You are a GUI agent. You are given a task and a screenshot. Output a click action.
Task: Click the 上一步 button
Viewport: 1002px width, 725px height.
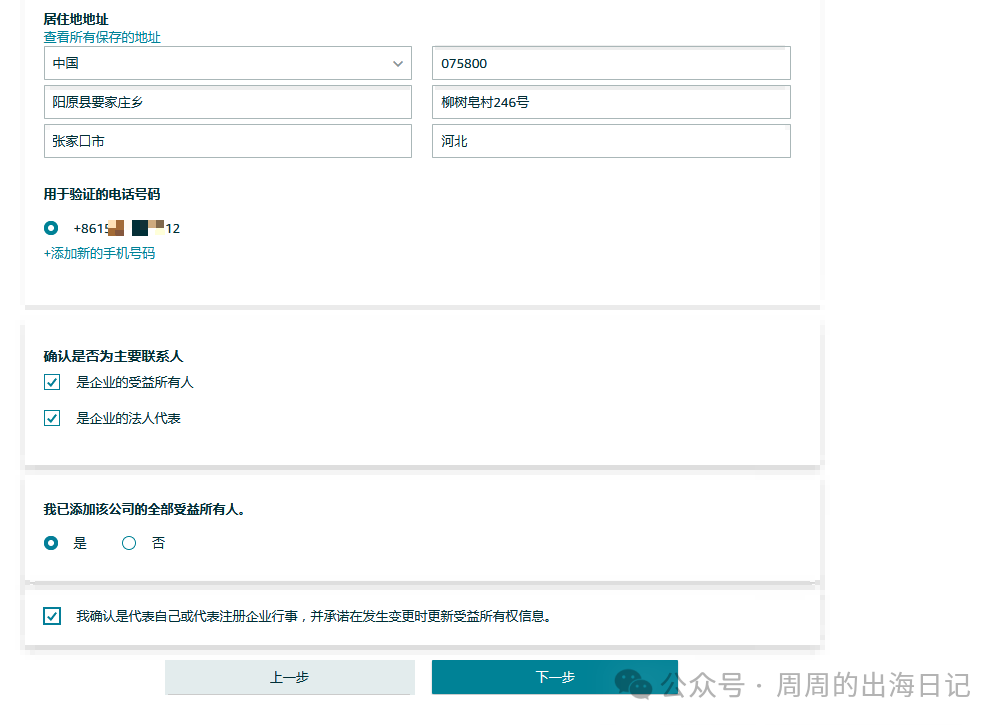[289, 677]
